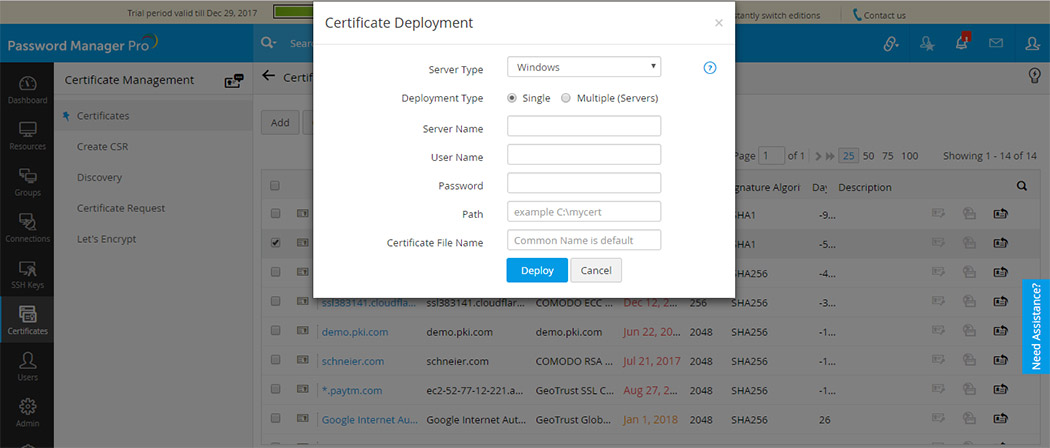Screen dimensions: 1050x448
Task: Open the Dashboard sidebar icon
Action: [x=27, y=89]
